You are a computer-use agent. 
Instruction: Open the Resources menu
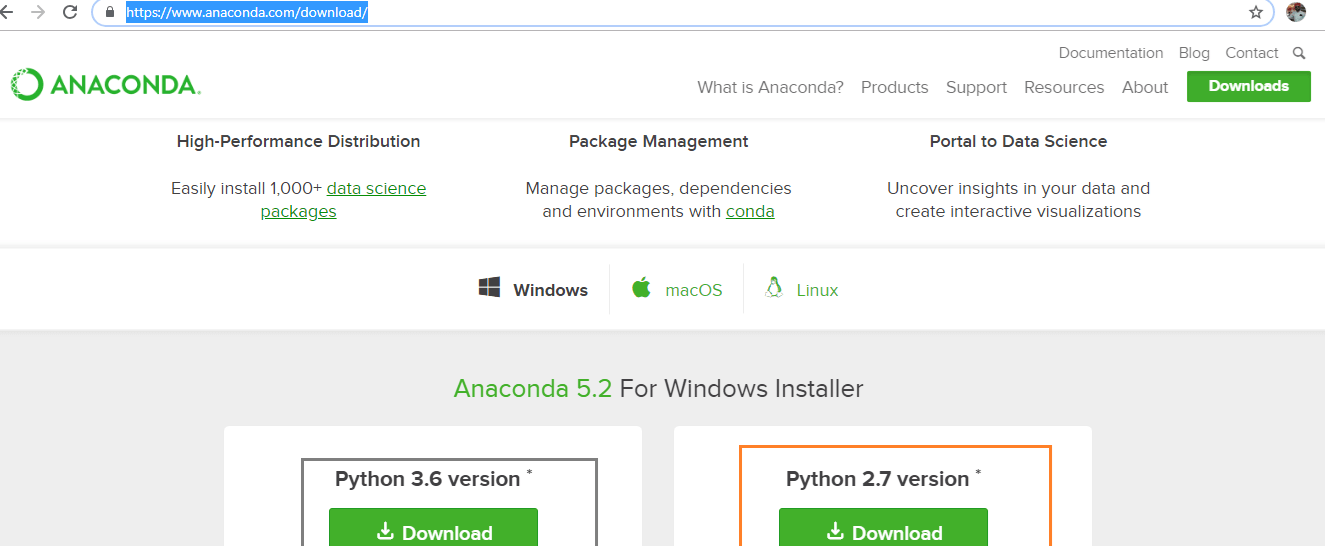point(1064,87)
